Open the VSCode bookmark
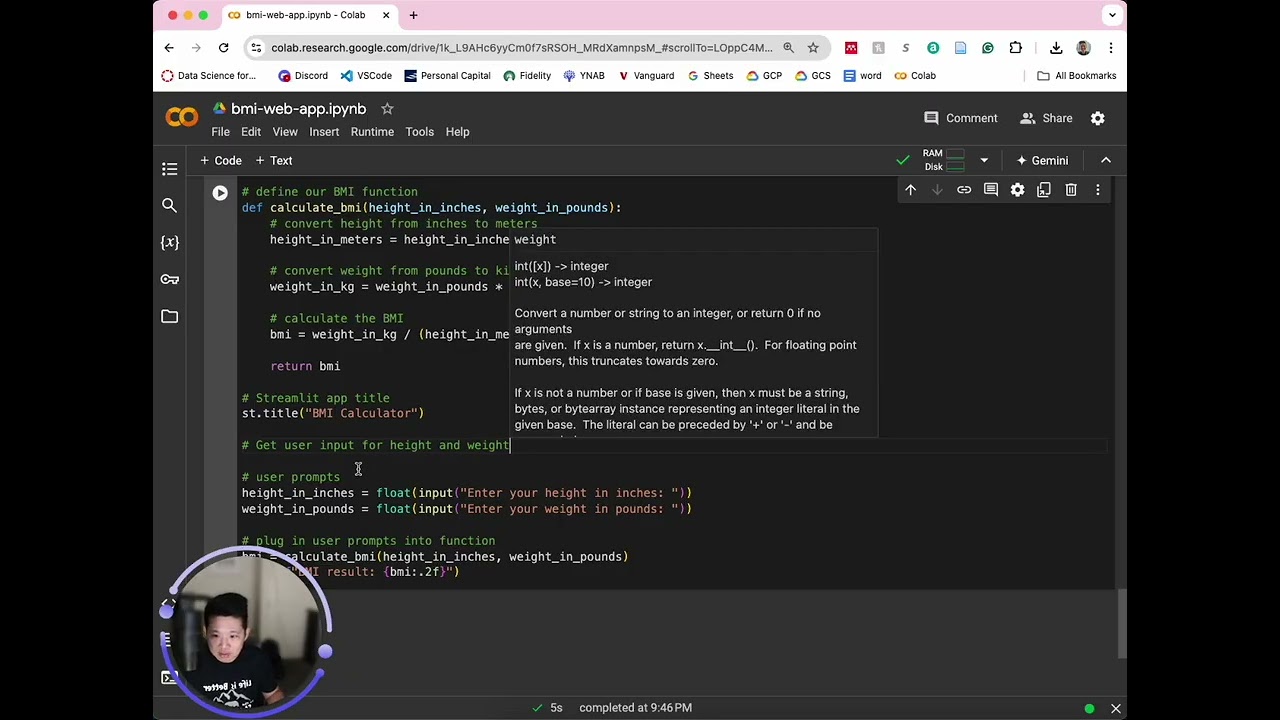Screen dimensions: 1280x720 pyautogui.click(x=366, y=75)
